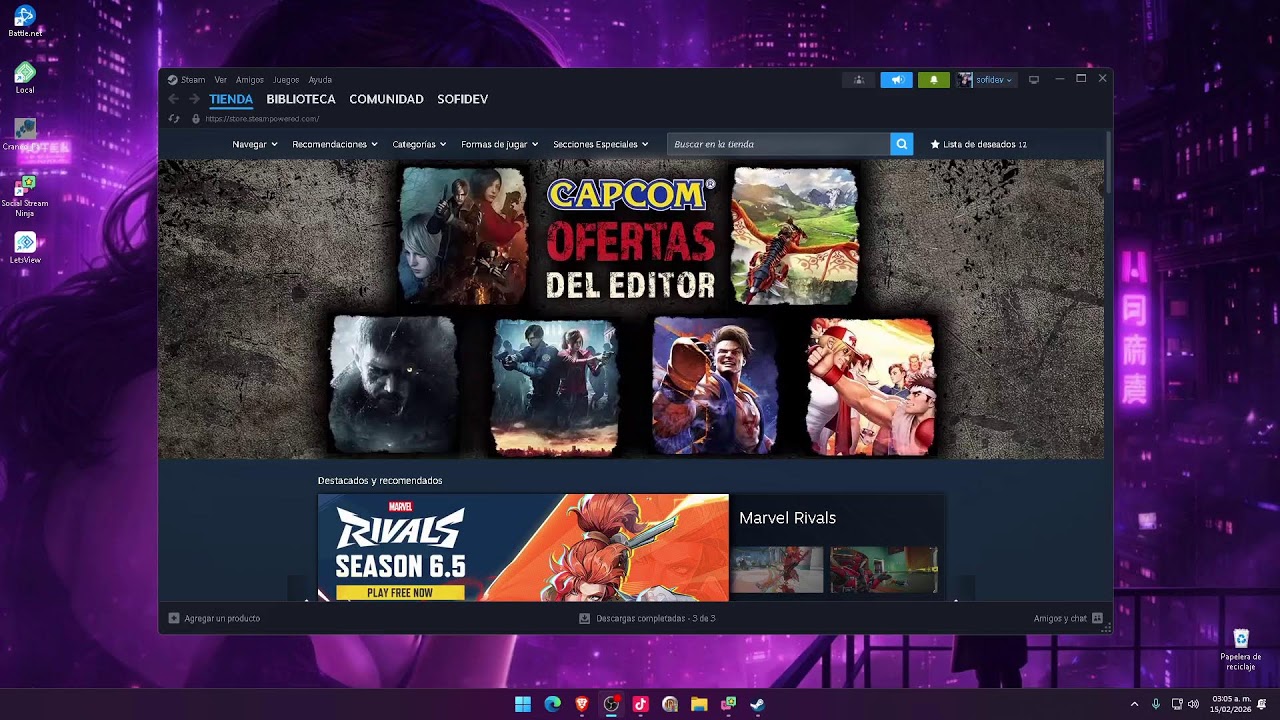Open the first Marvel Rivals screenshot thumbnail
1280x720 pixels.
click(778, 569)
